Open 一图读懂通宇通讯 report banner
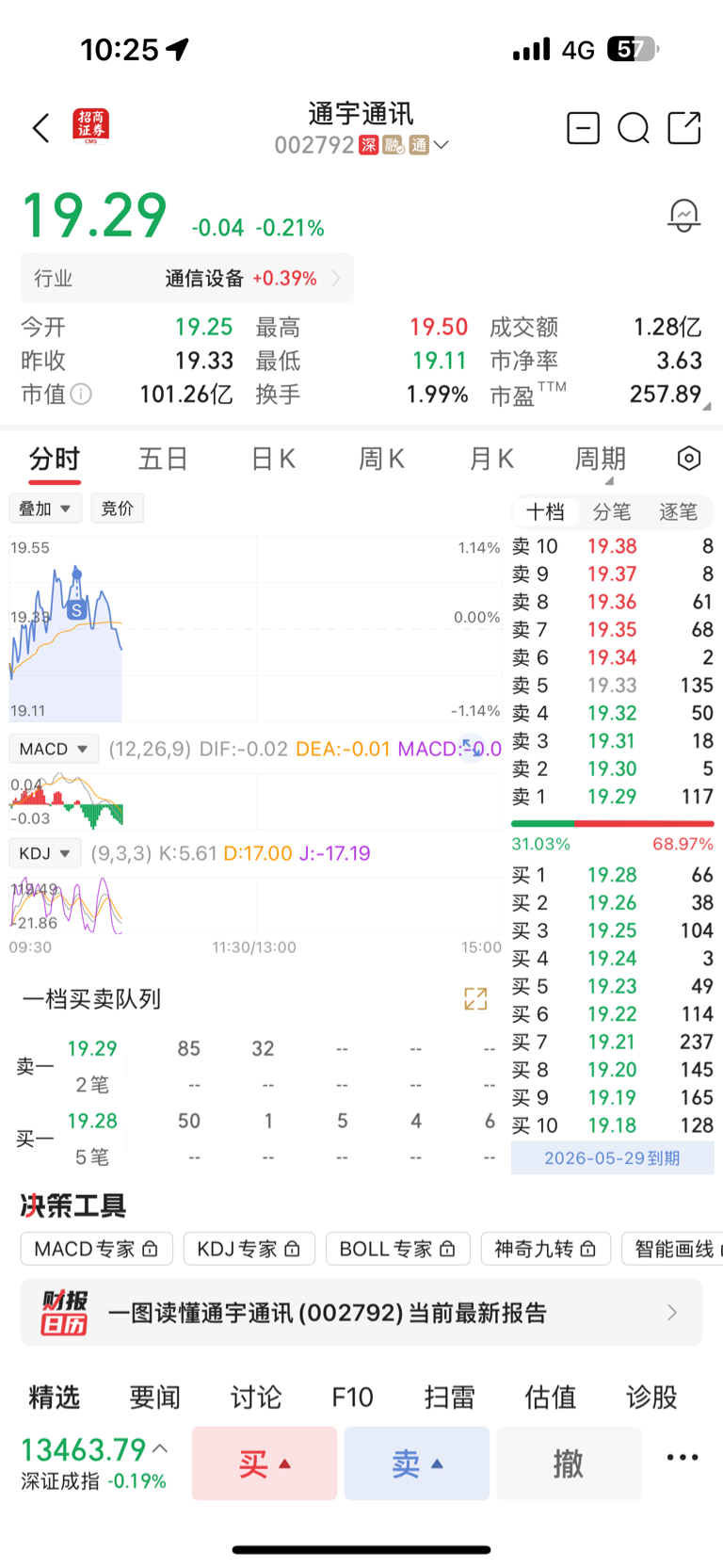This screenshot has height=1568, width=723. [361, 1313]
